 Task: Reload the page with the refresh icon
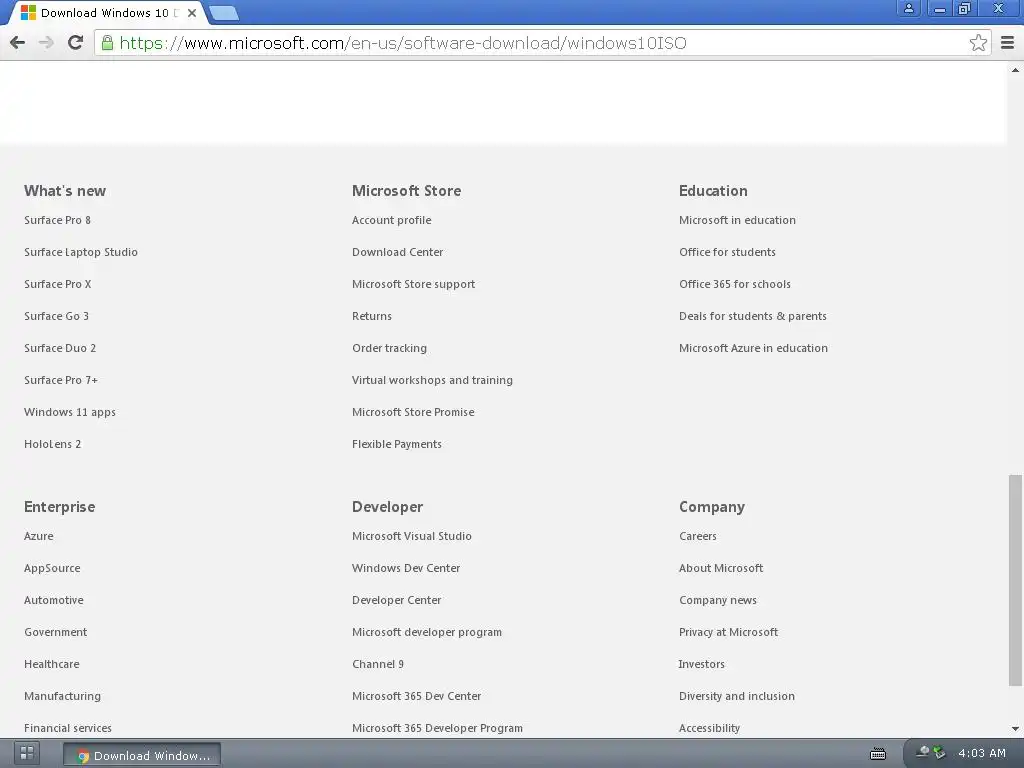tap(75, 42)
